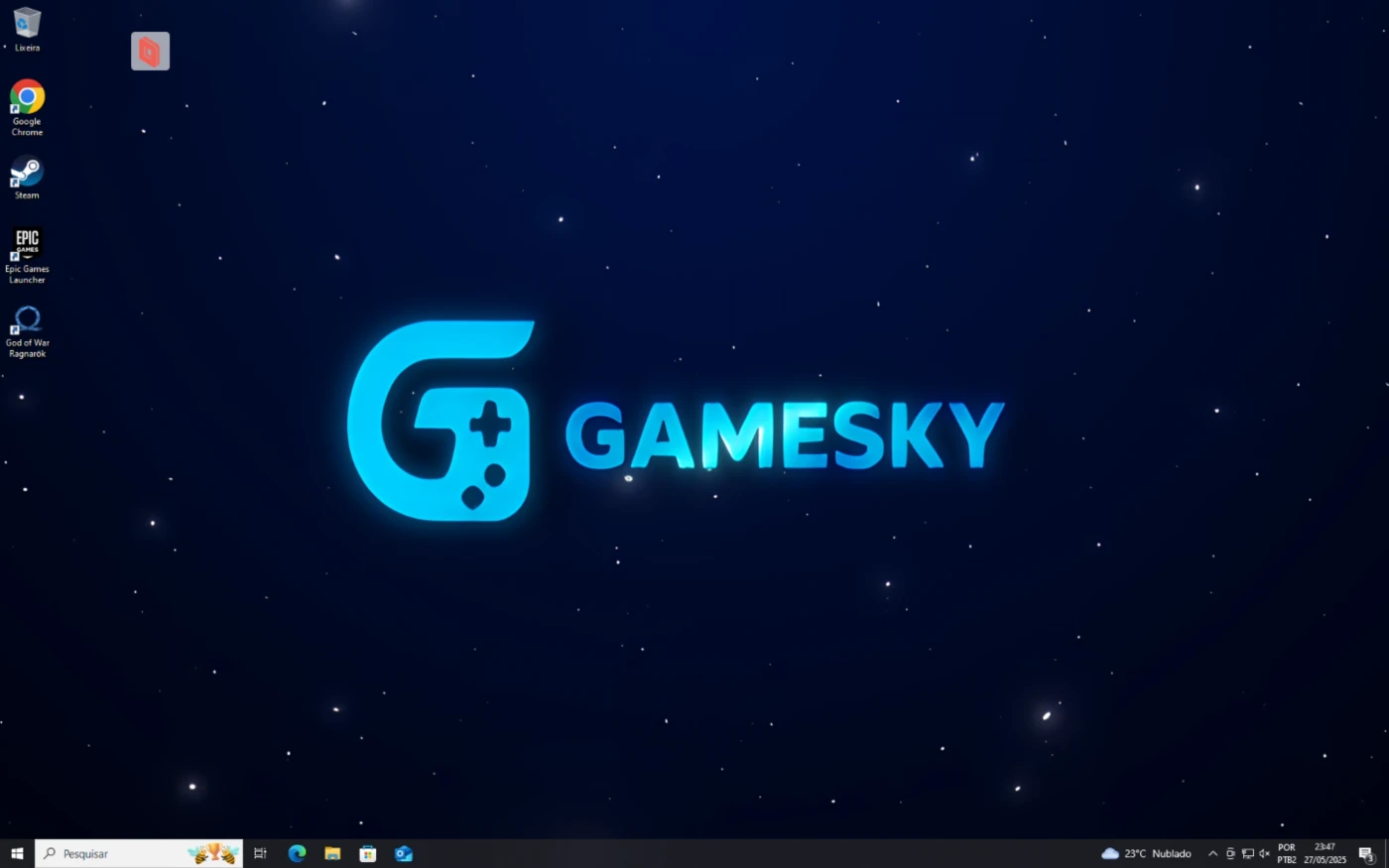Viewport: 1389px width, 868px height.
Task: Click the muted volume tray icon
Action: tap(1264, 853)
